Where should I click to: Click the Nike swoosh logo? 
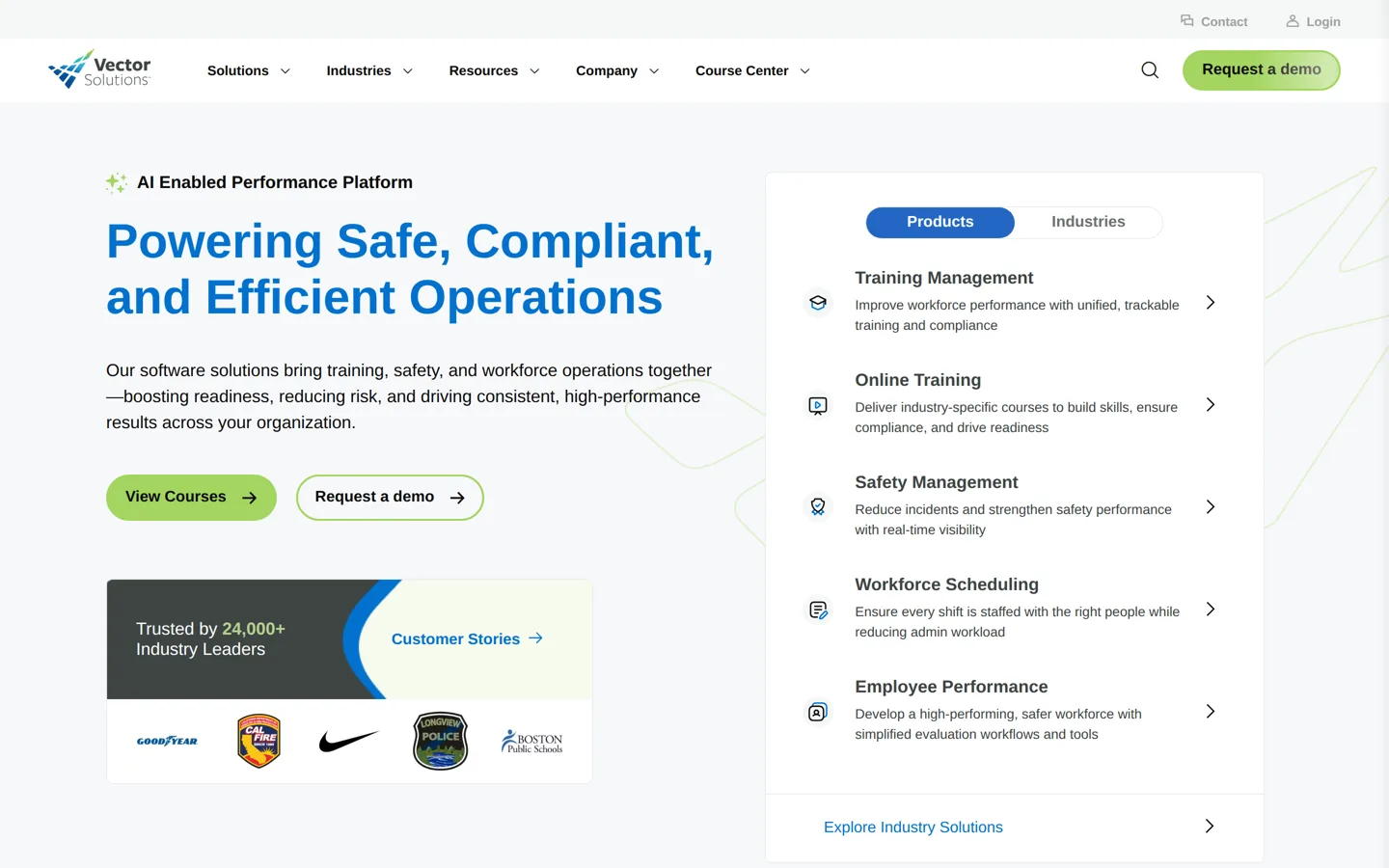pos(348,741)
